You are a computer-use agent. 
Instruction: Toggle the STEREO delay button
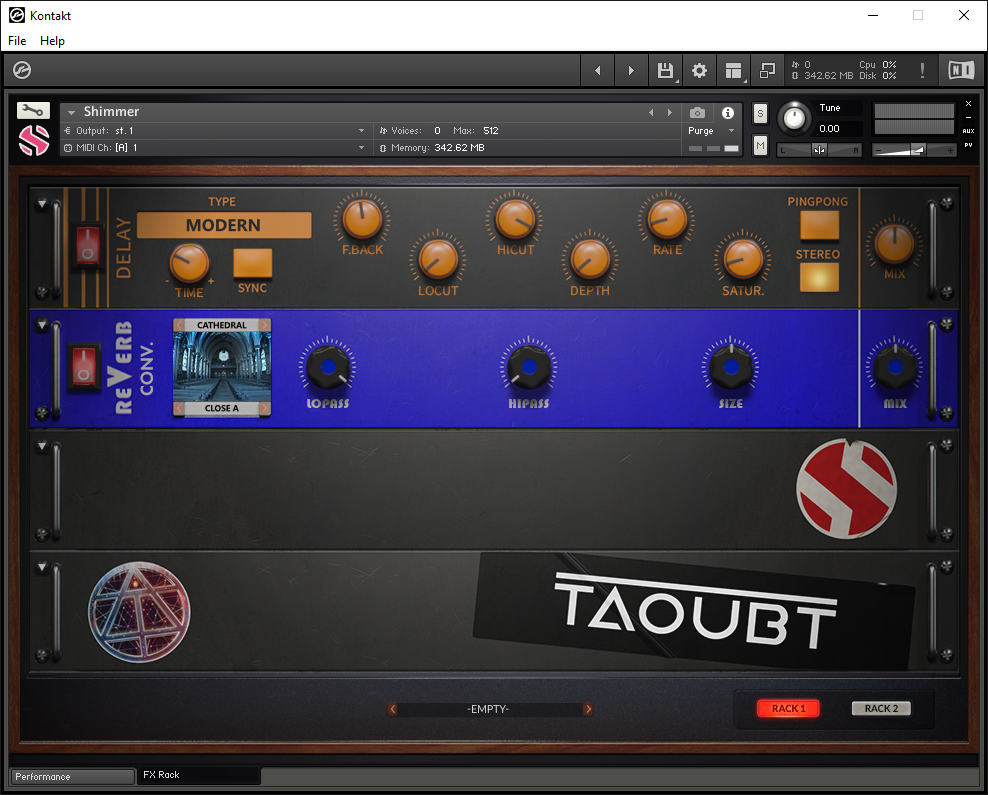tap(819, 277)
